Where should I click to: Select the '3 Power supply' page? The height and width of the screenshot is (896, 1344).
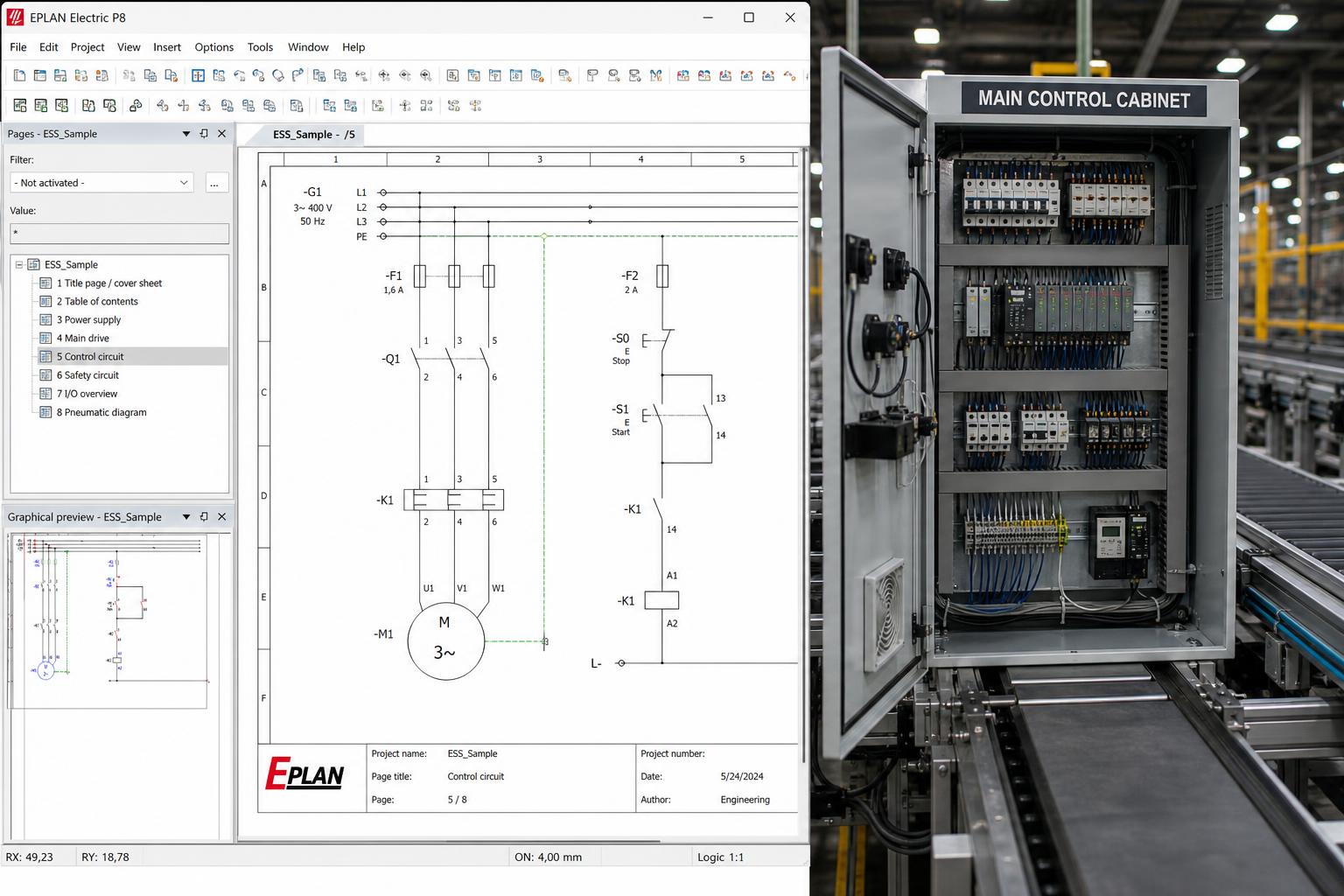(x=88, y=319)
